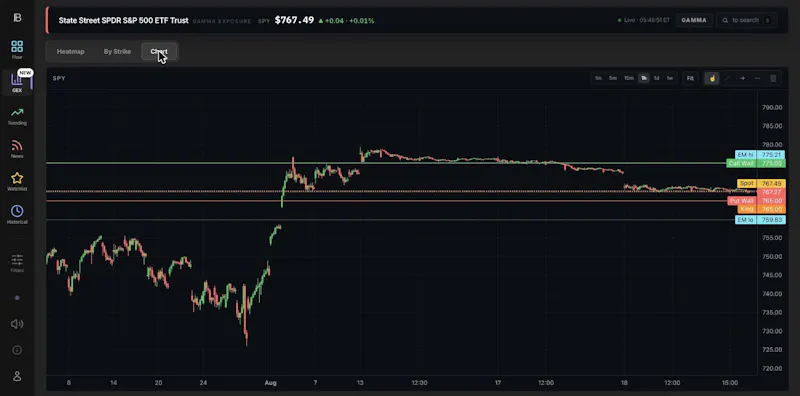The width and height of the screenshot is (800, 396).
Task: Select the 1d timeframe
Action: 657,78
